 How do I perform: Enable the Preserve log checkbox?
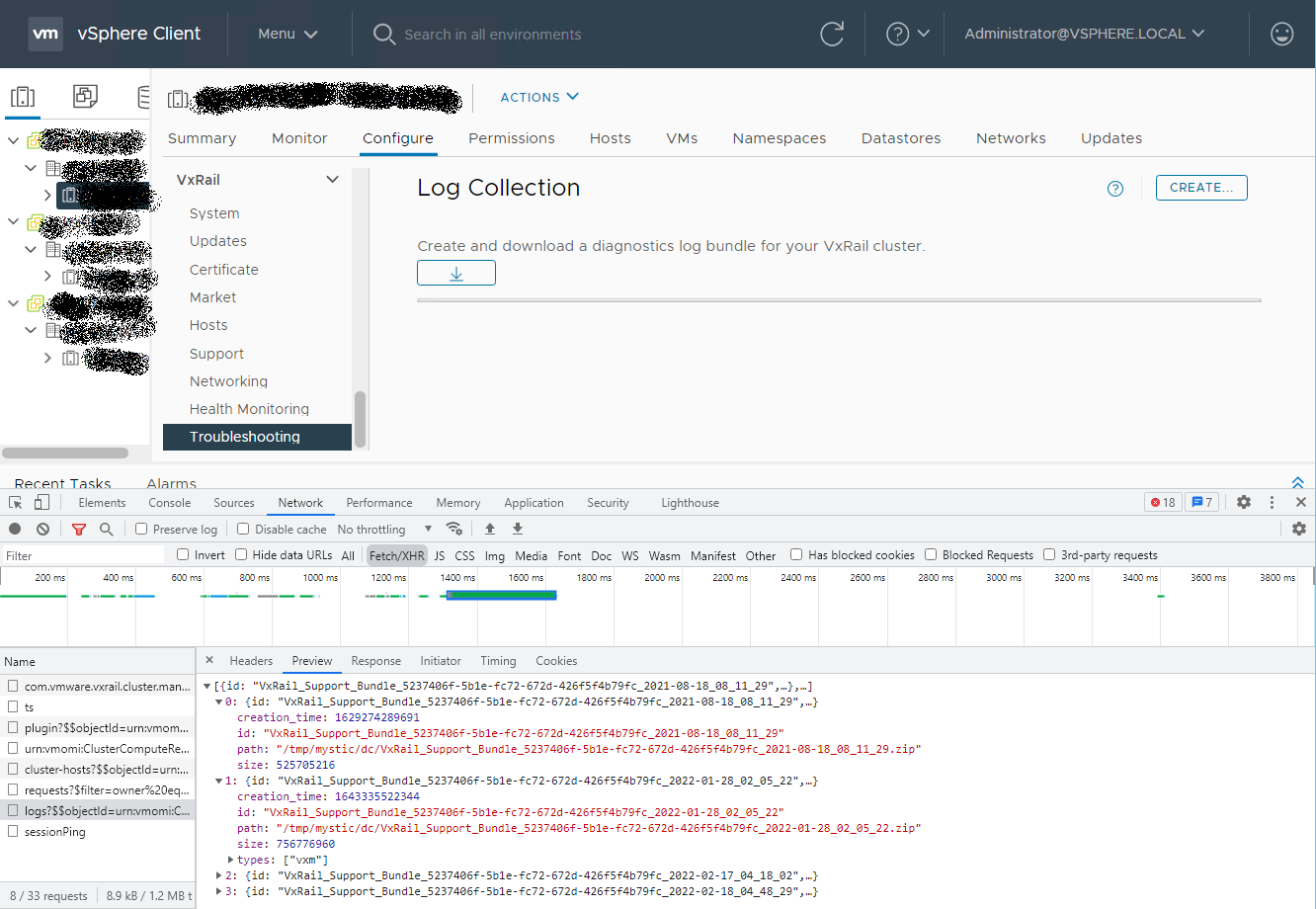click(x=139, y=529)
